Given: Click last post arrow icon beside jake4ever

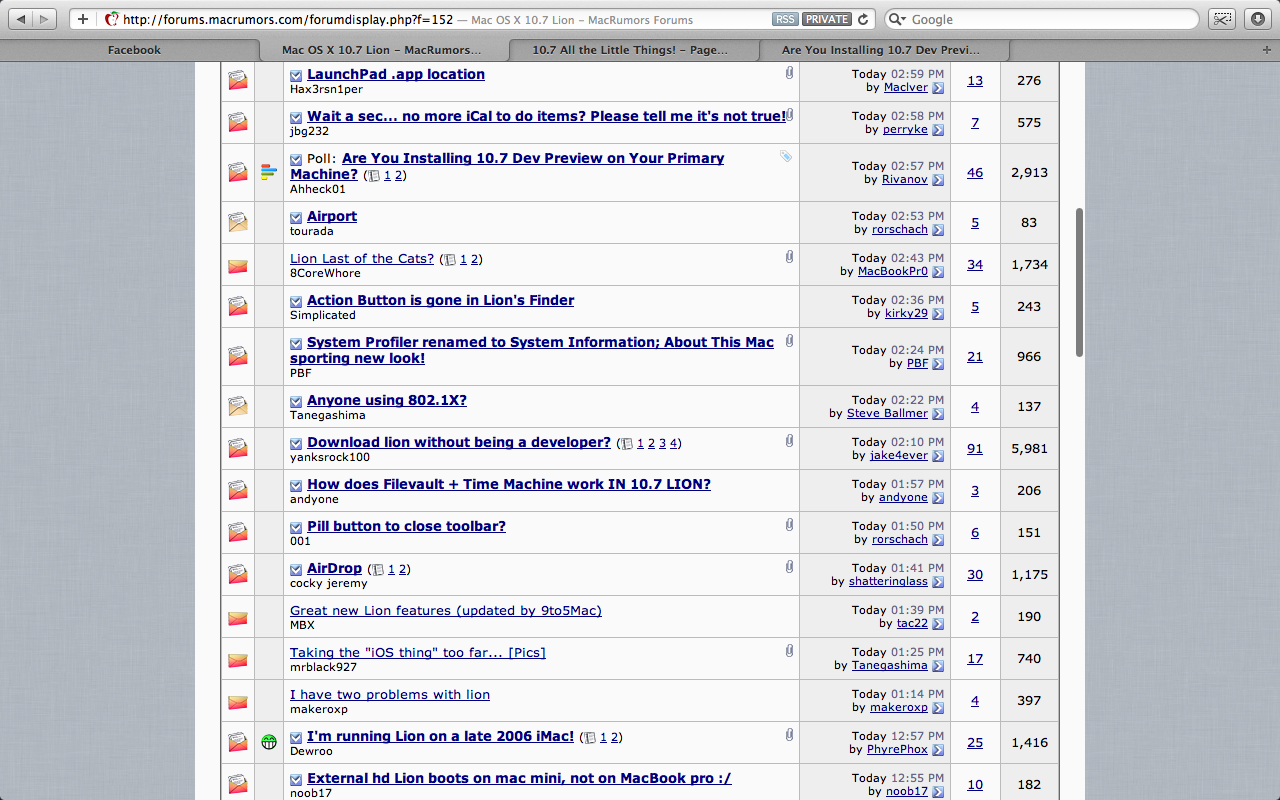Looking at the screenshot, I should (x=938, y=456).
